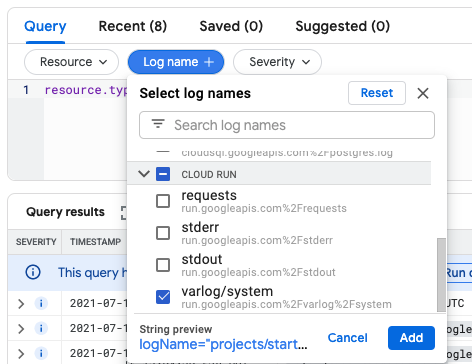The width and height of the screenshot is (472, 364).
Task: Click the Add button
Action: [411, 338]
